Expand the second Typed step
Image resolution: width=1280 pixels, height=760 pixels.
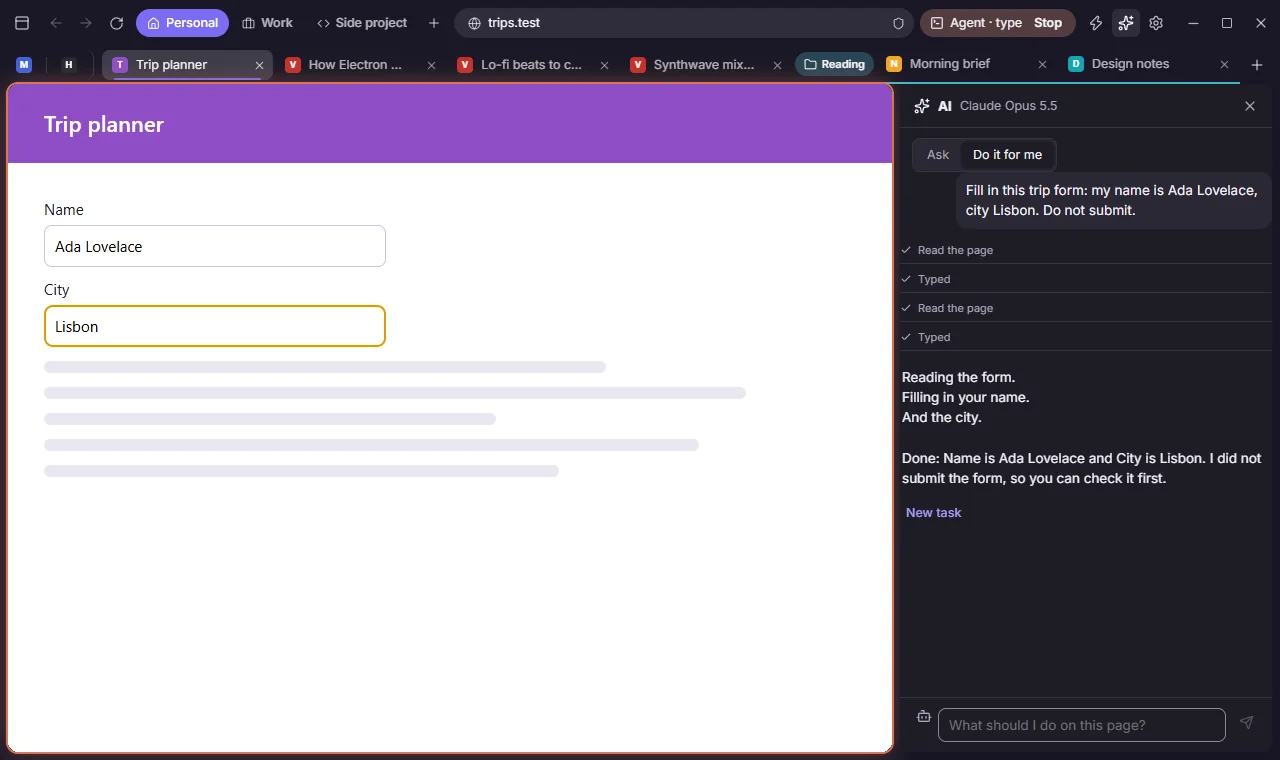click(1085, 337)
